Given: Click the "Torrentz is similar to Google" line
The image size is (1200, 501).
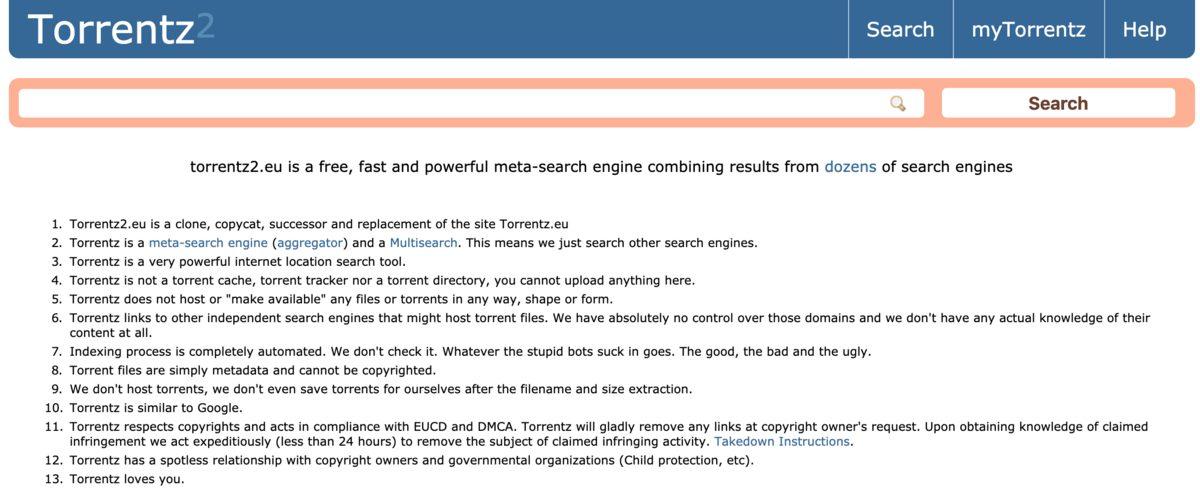Looking at the screenshot, I should click(156, 407).
